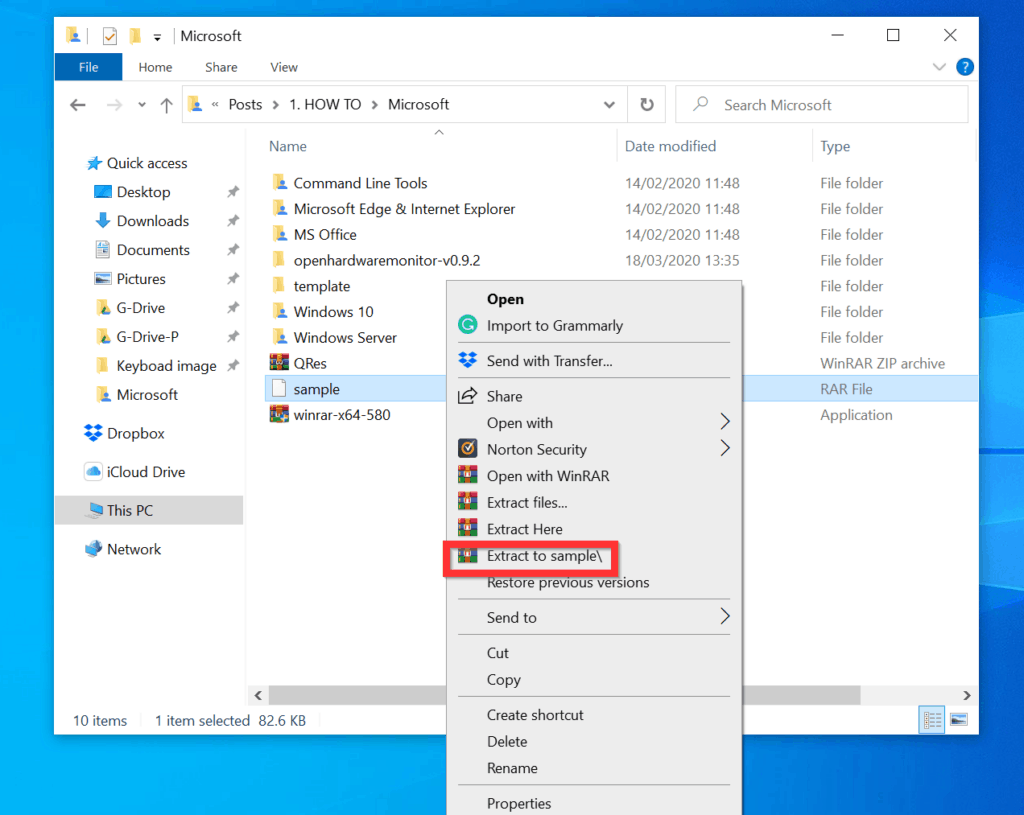The width and height of the screenshot is (1024, 815).
Task: Go up one folder with Up arrow
Action: 166,105
